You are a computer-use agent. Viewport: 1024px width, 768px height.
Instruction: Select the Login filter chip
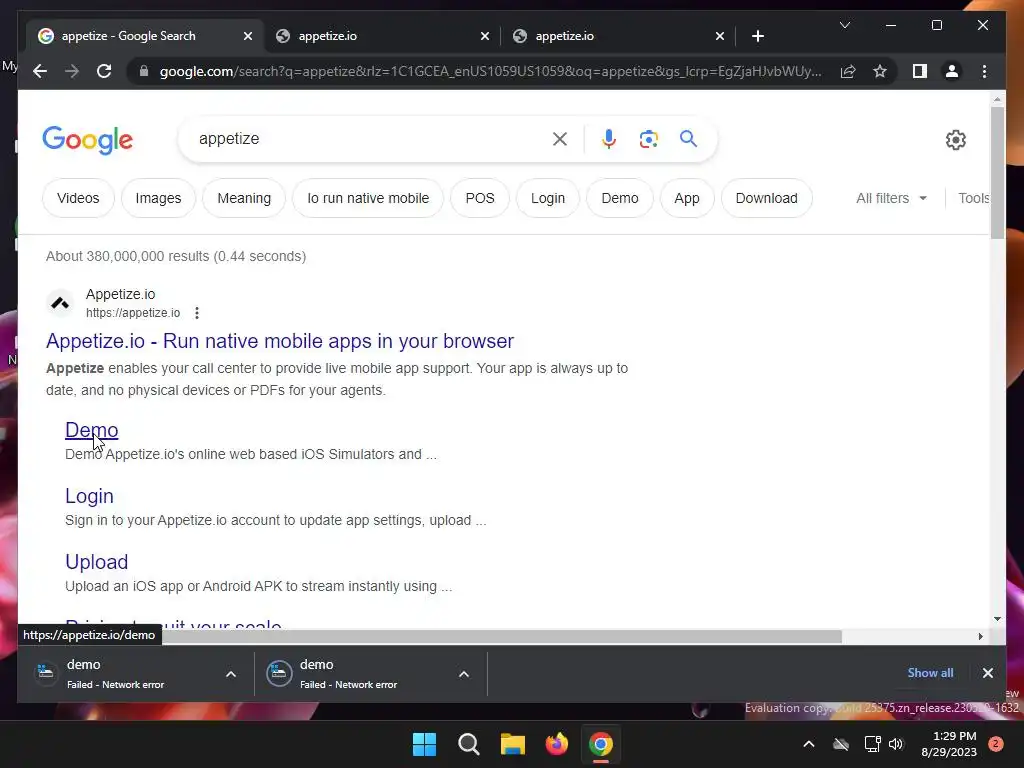pos(547,198)
